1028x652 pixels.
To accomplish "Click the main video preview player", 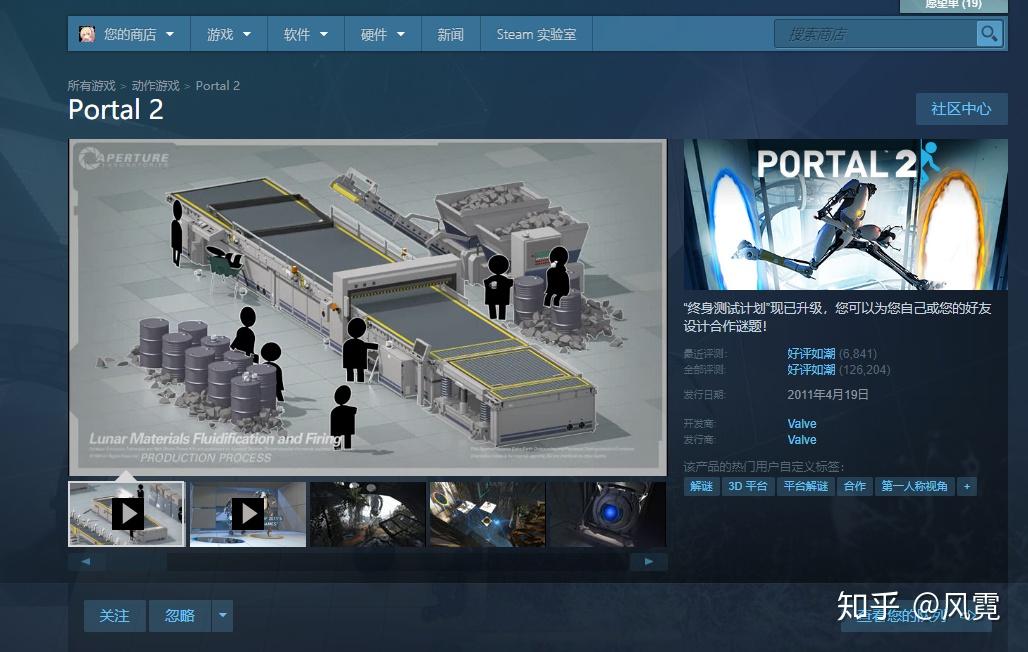I will point(368,307).
